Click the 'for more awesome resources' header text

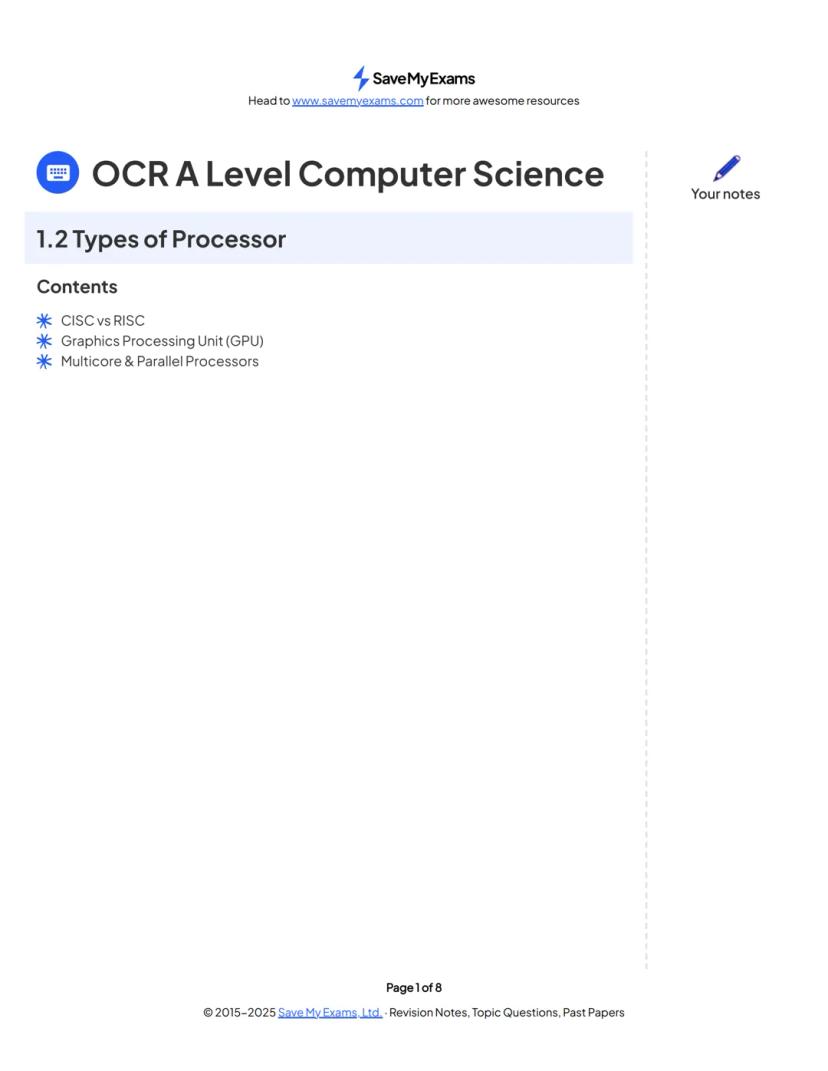(502, 101)
